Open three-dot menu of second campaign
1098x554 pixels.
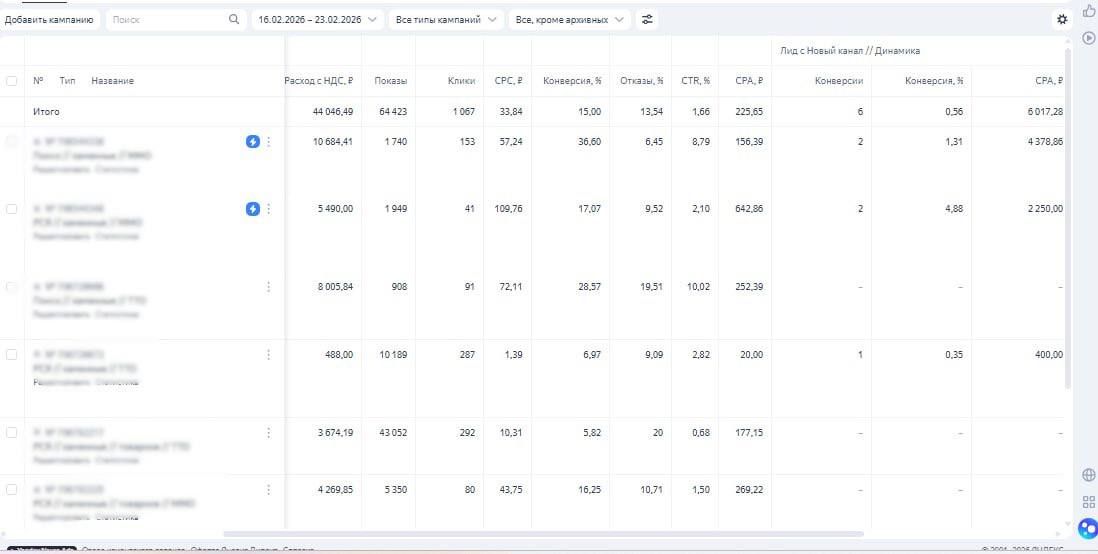click(268, 209)
